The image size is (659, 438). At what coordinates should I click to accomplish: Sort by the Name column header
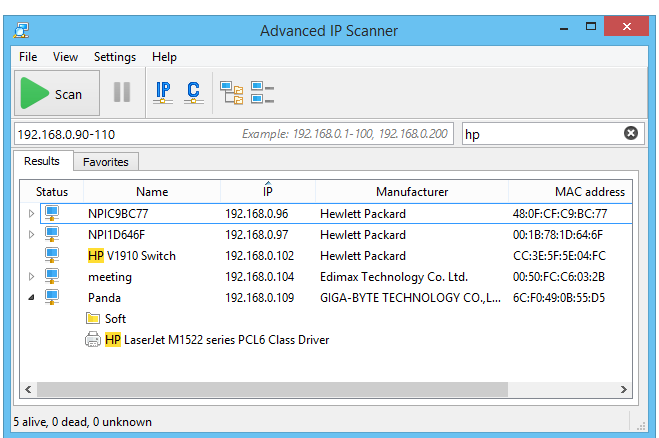click(152, 192)
